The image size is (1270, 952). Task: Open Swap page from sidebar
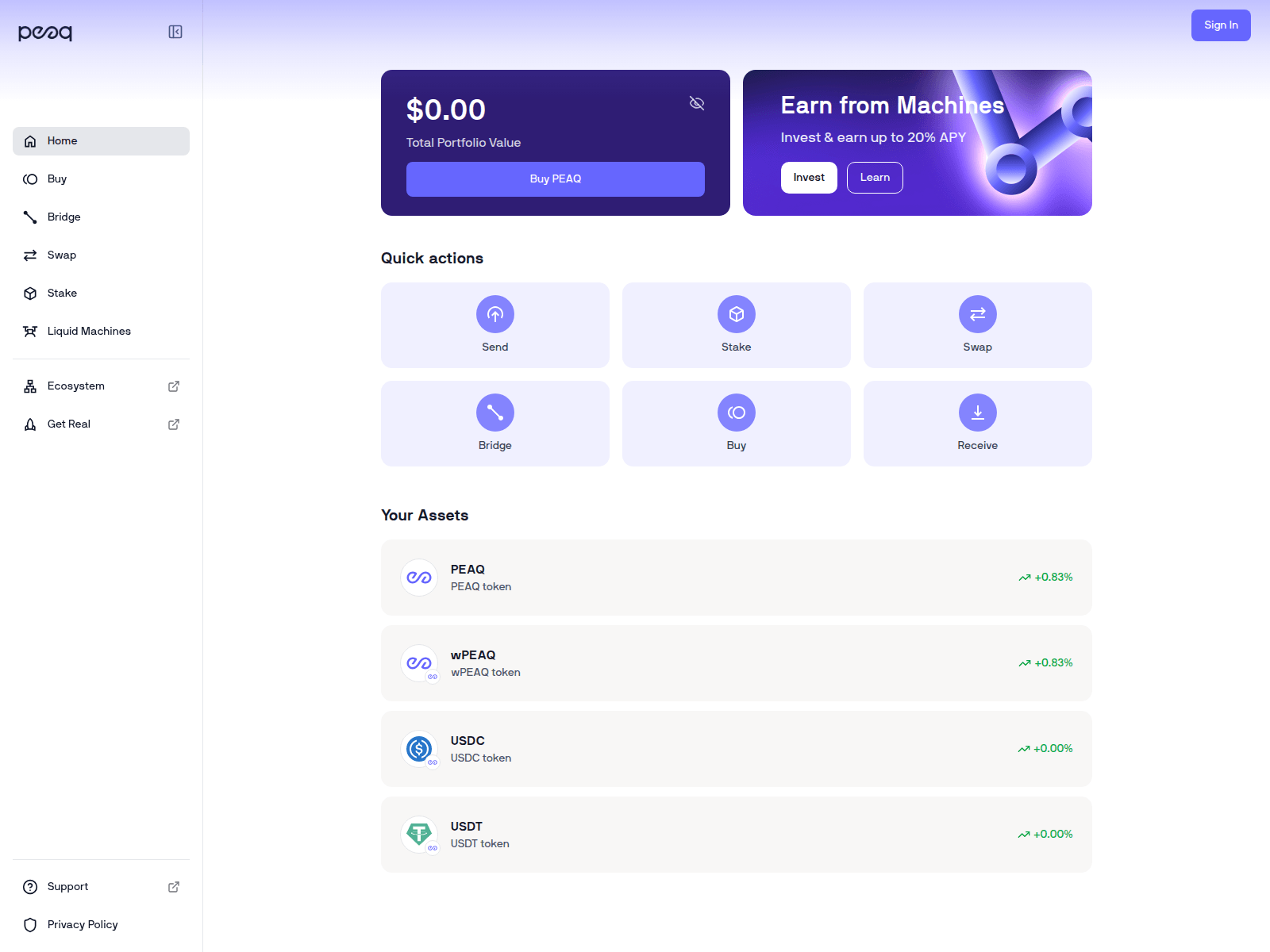point(101,255)
